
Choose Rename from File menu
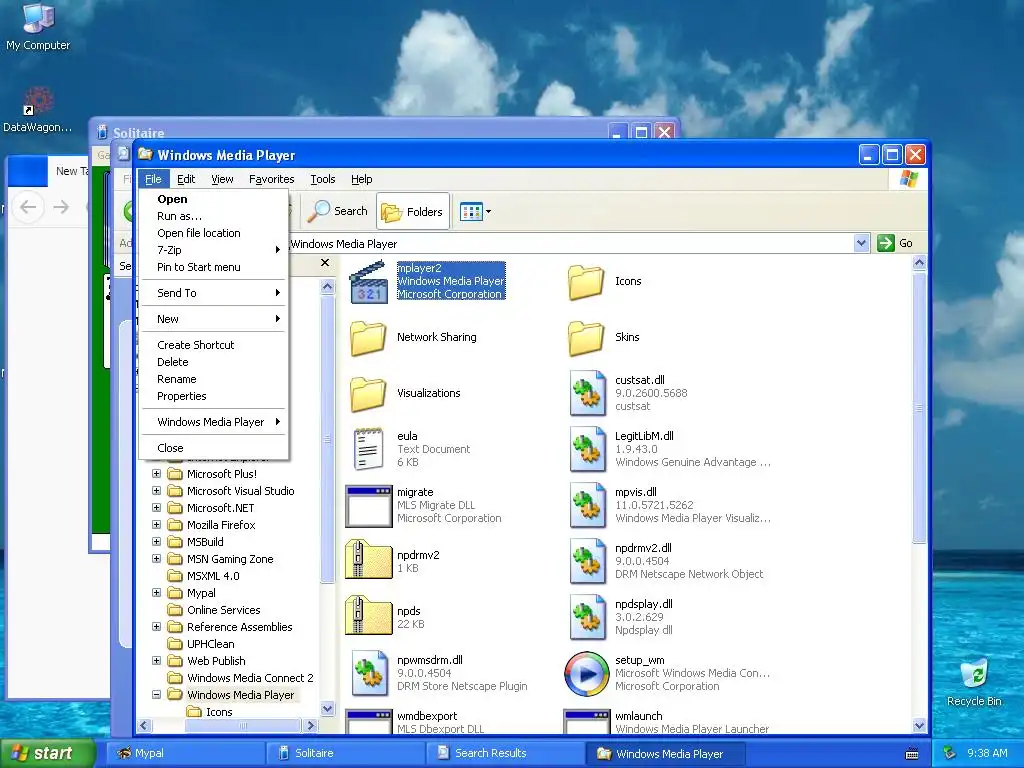[x=214, y=379]
